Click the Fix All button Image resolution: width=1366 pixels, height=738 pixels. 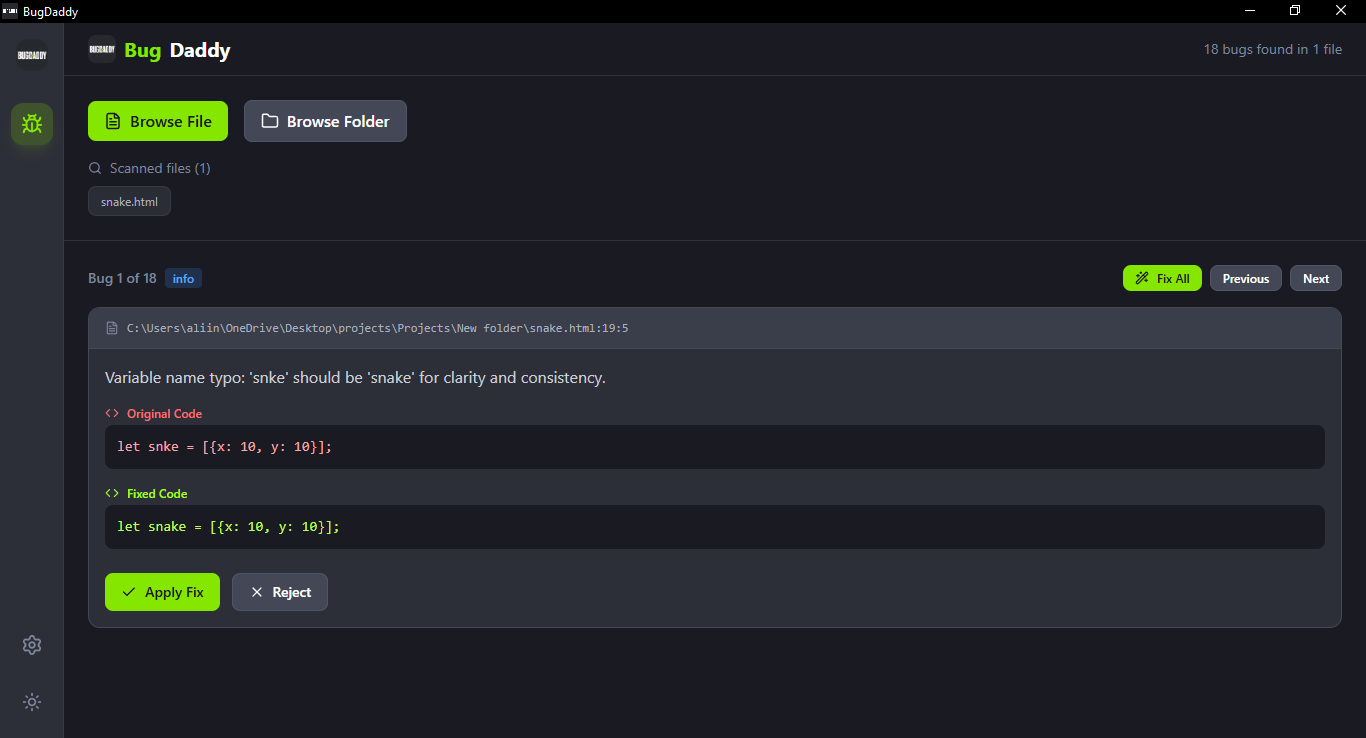pos(1162,278)
